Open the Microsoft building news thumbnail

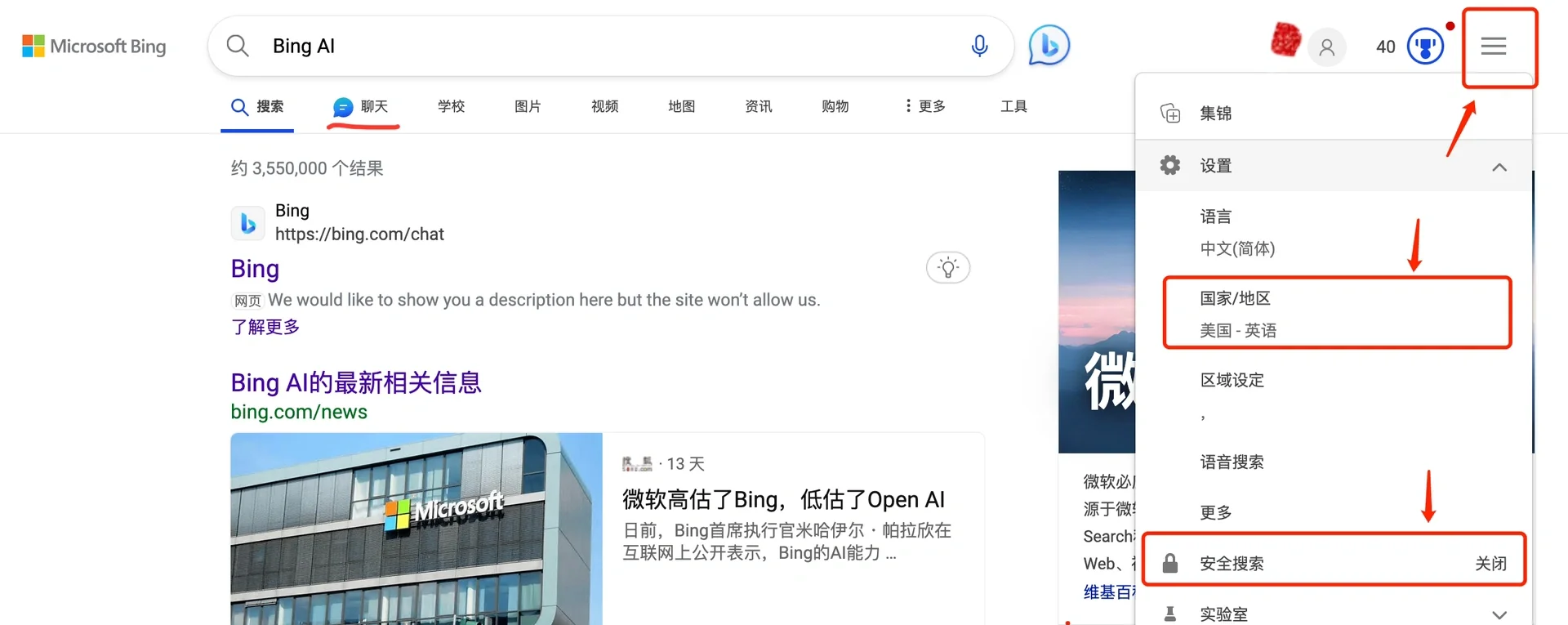tap(416, 529)
